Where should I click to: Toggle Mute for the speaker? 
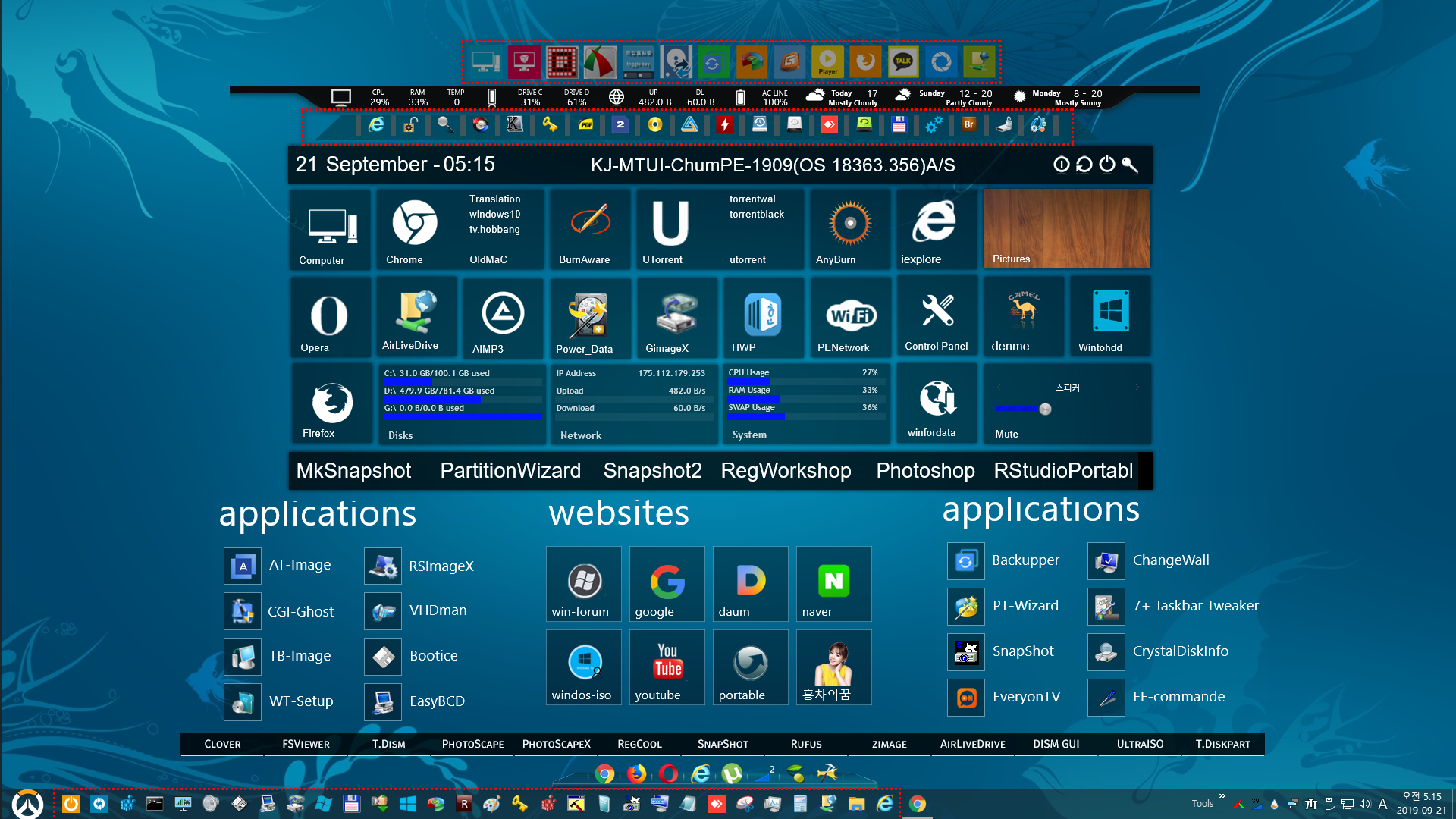click(x=1006, y=434)
